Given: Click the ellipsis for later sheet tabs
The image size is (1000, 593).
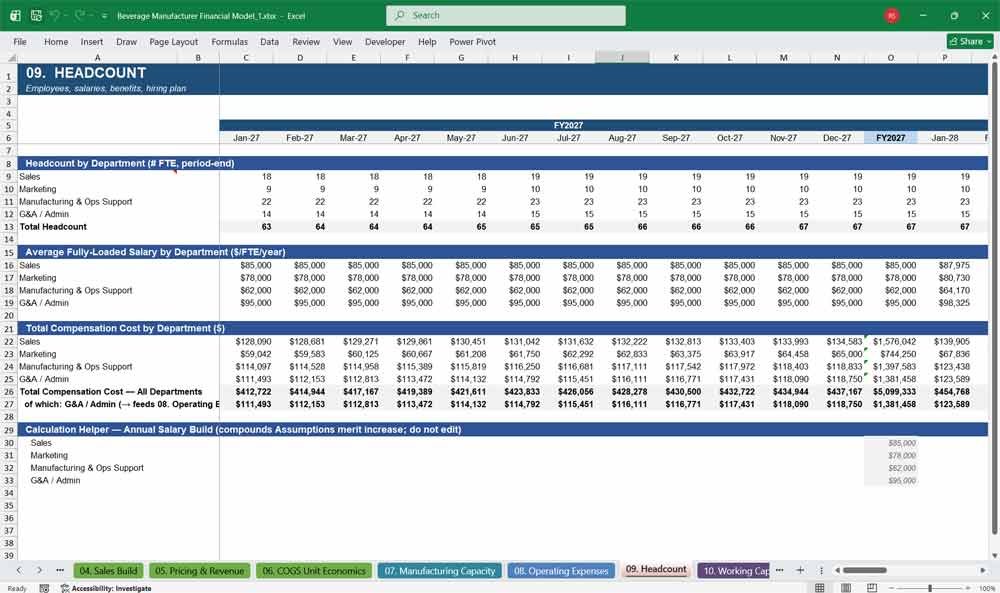Looking at the screenshot, I should (779, 570).
